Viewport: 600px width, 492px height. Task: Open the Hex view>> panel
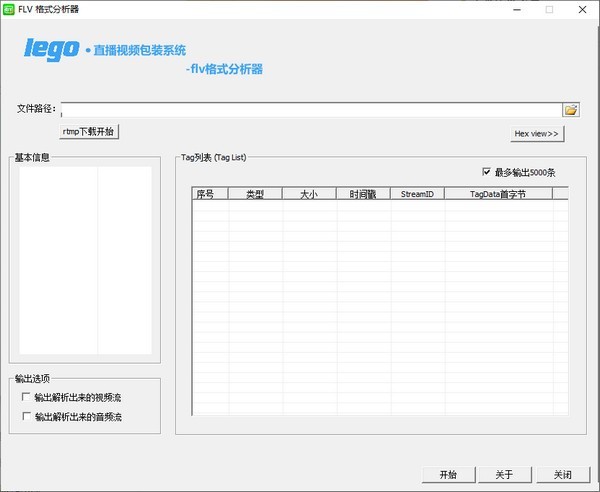pyautogui.click(x=537, y=134)
